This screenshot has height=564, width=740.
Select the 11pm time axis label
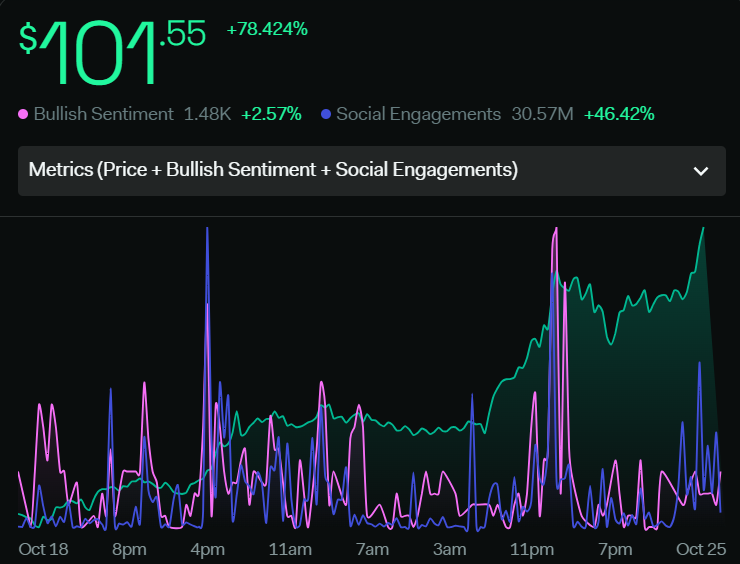(532, 550)
